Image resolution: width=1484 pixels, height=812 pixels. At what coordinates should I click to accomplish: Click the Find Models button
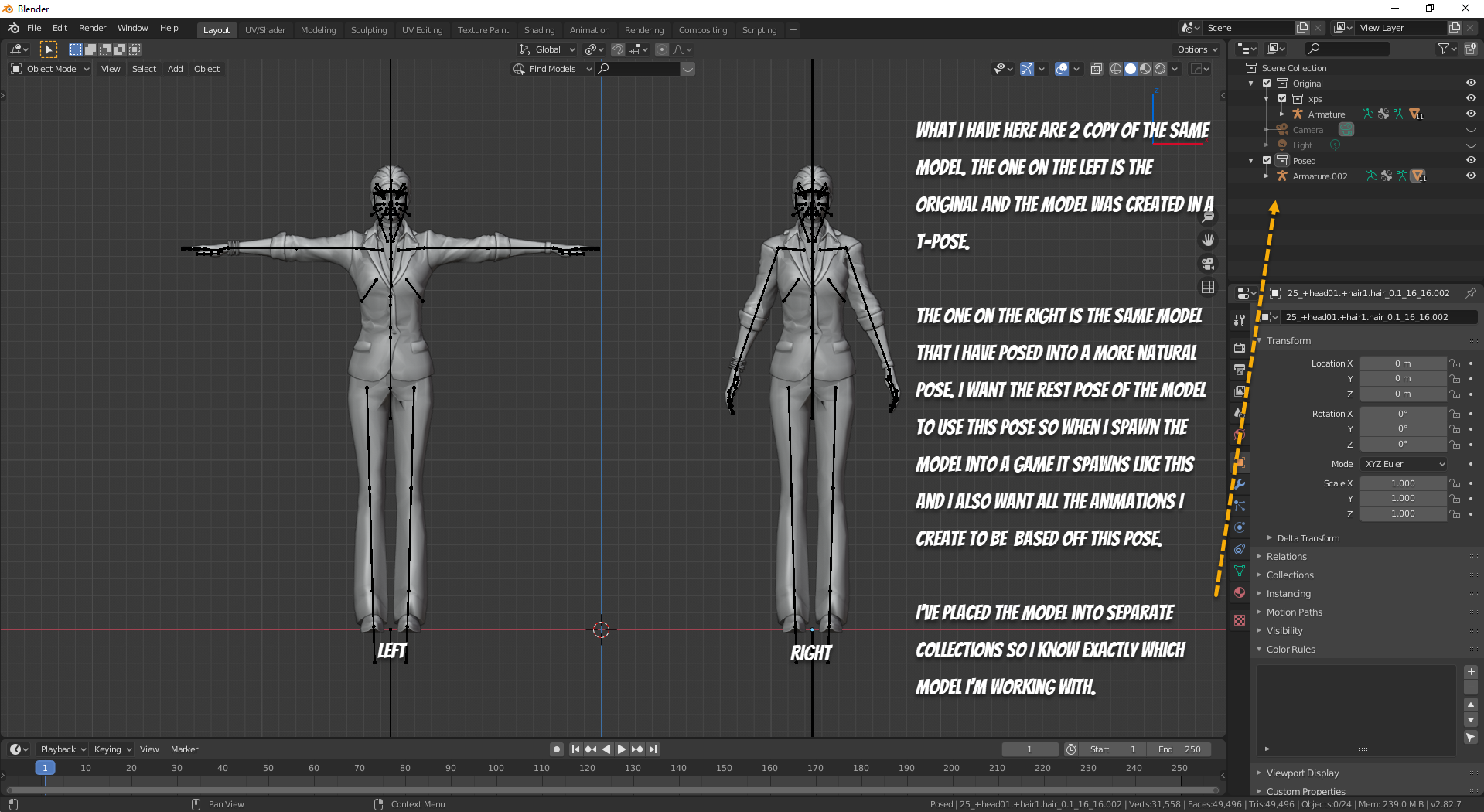click(x=552, y=69)
